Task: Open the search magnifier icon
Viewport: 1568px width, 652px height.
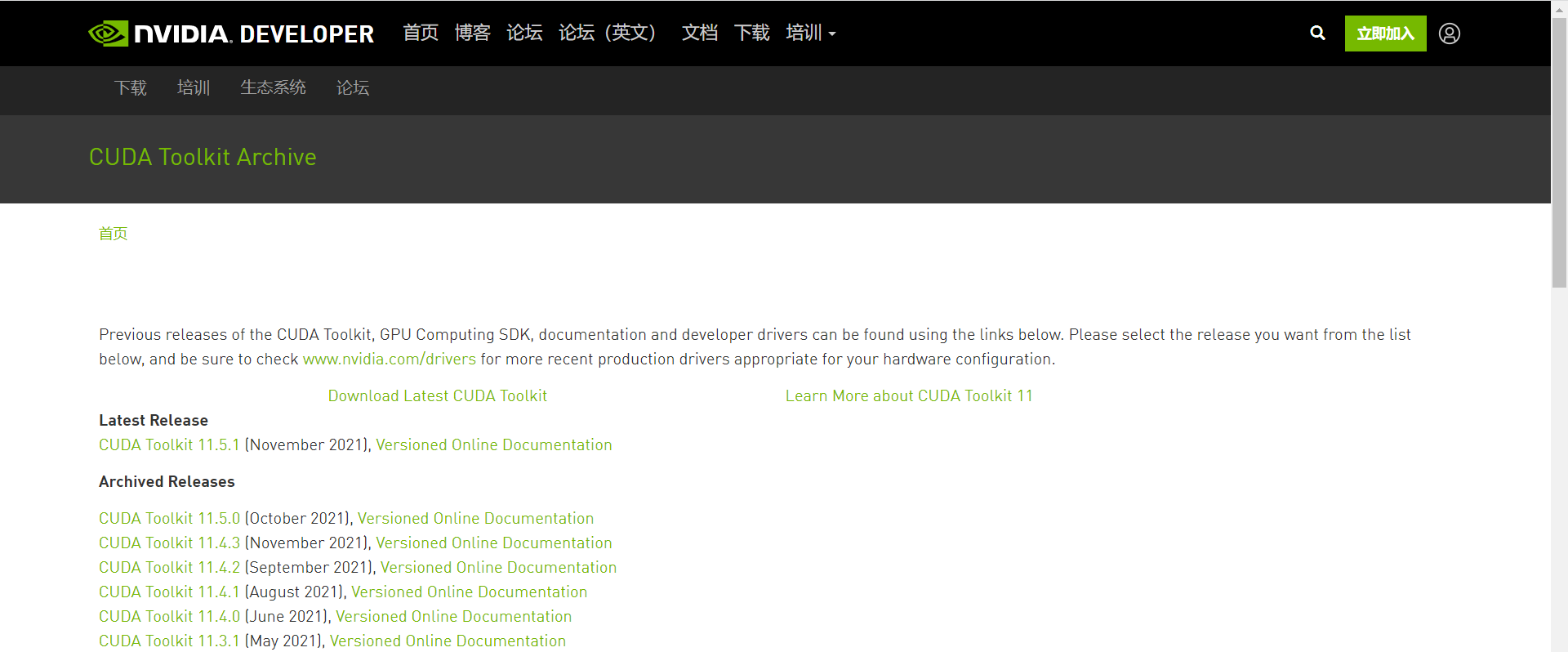Action: [x=1317, y=33]
